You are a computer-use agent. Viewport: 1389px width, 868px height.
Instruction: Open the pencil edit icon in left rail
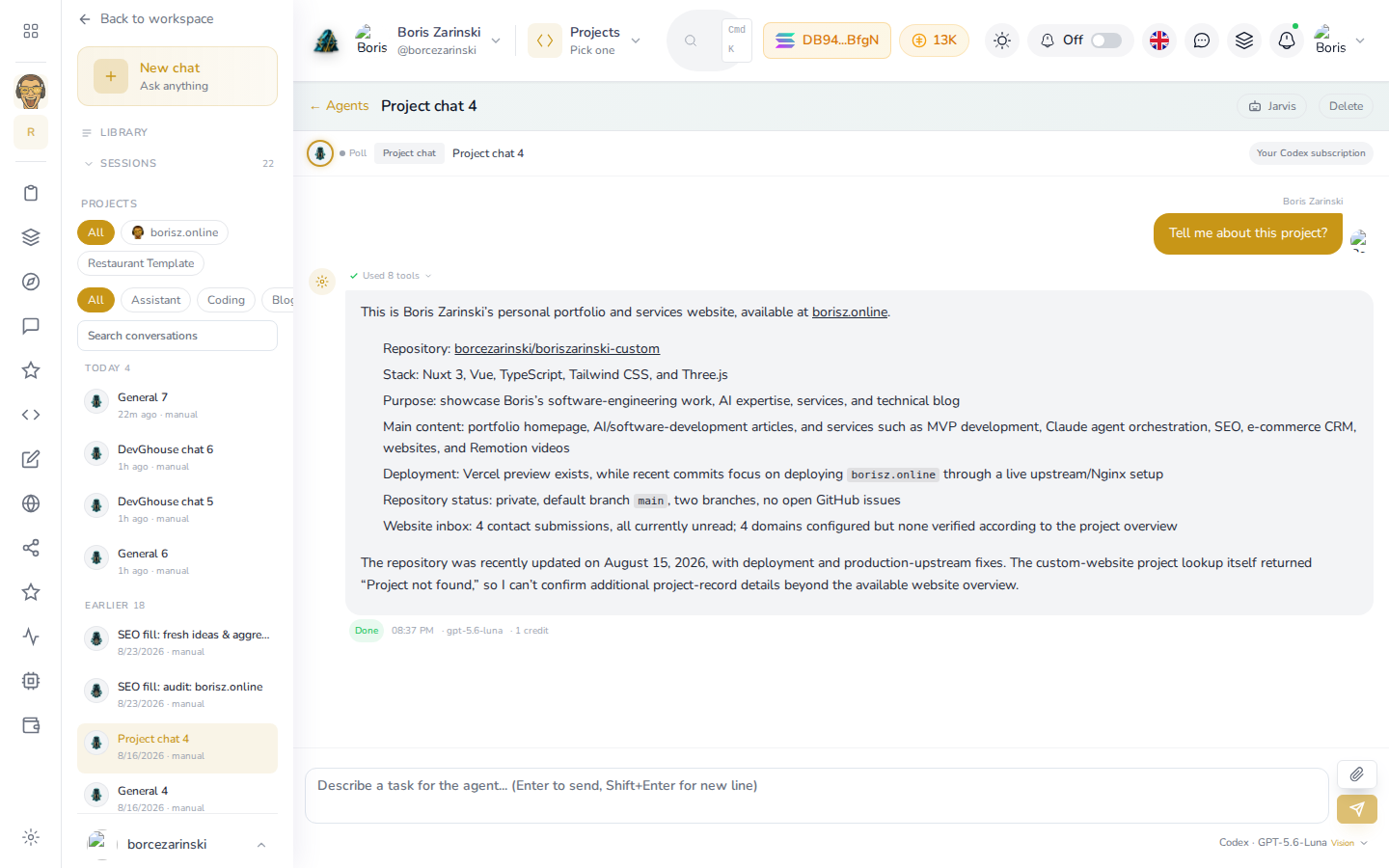tap(31, 459)
